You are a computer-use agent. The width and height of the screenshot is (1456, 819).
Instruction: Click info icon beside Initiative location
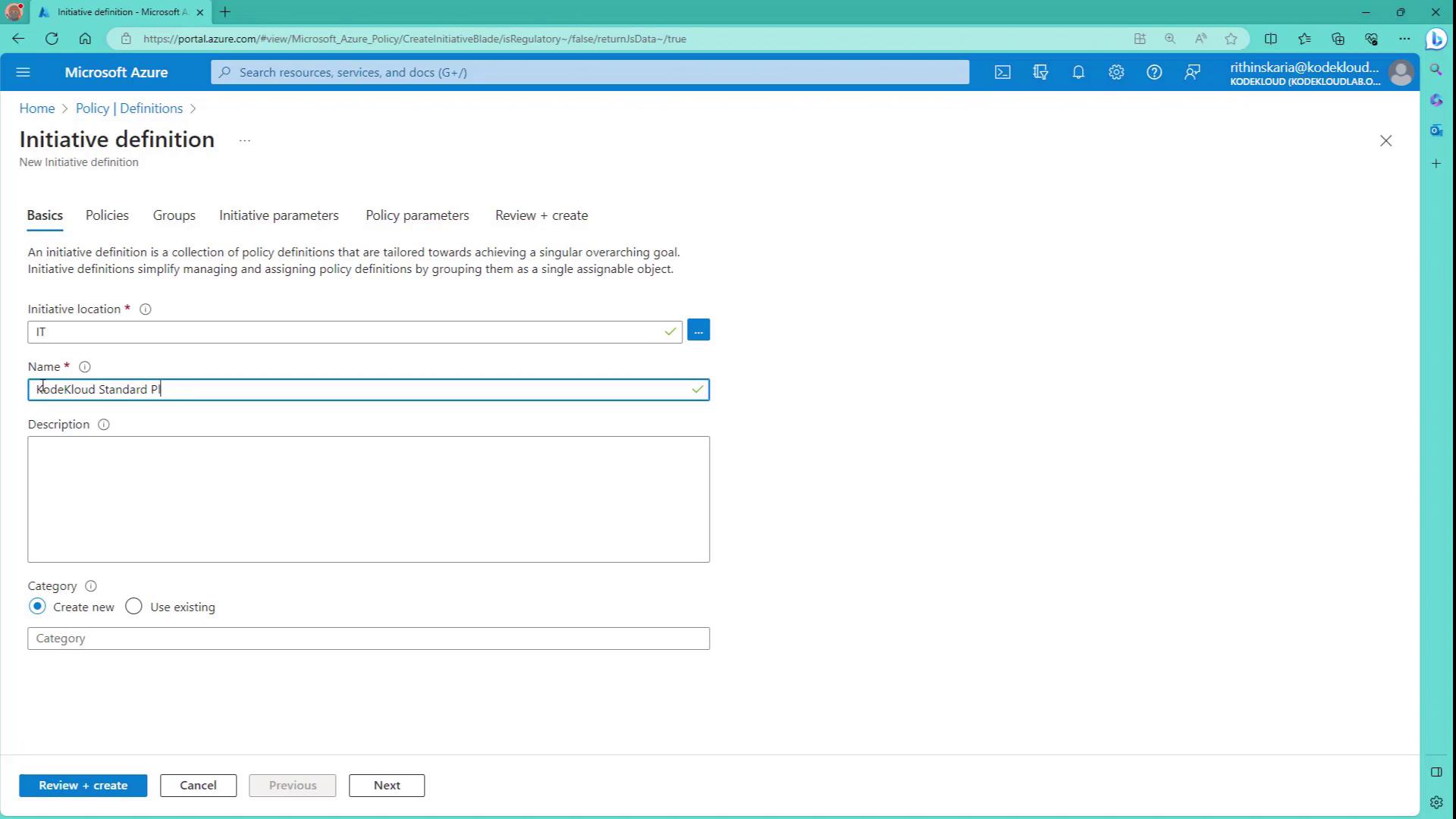coord(146,309)
